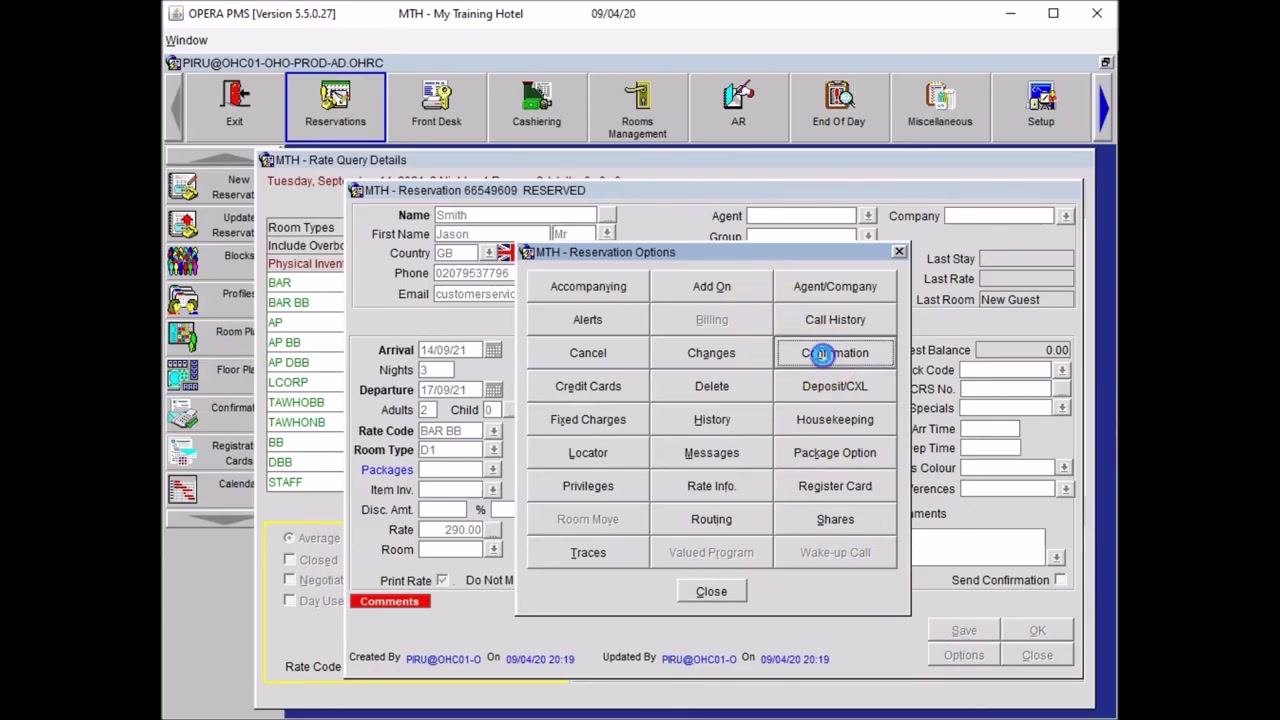Open Blocks from the sidebar
Screen dimensions: 1280x720
[x=210, y=261]
